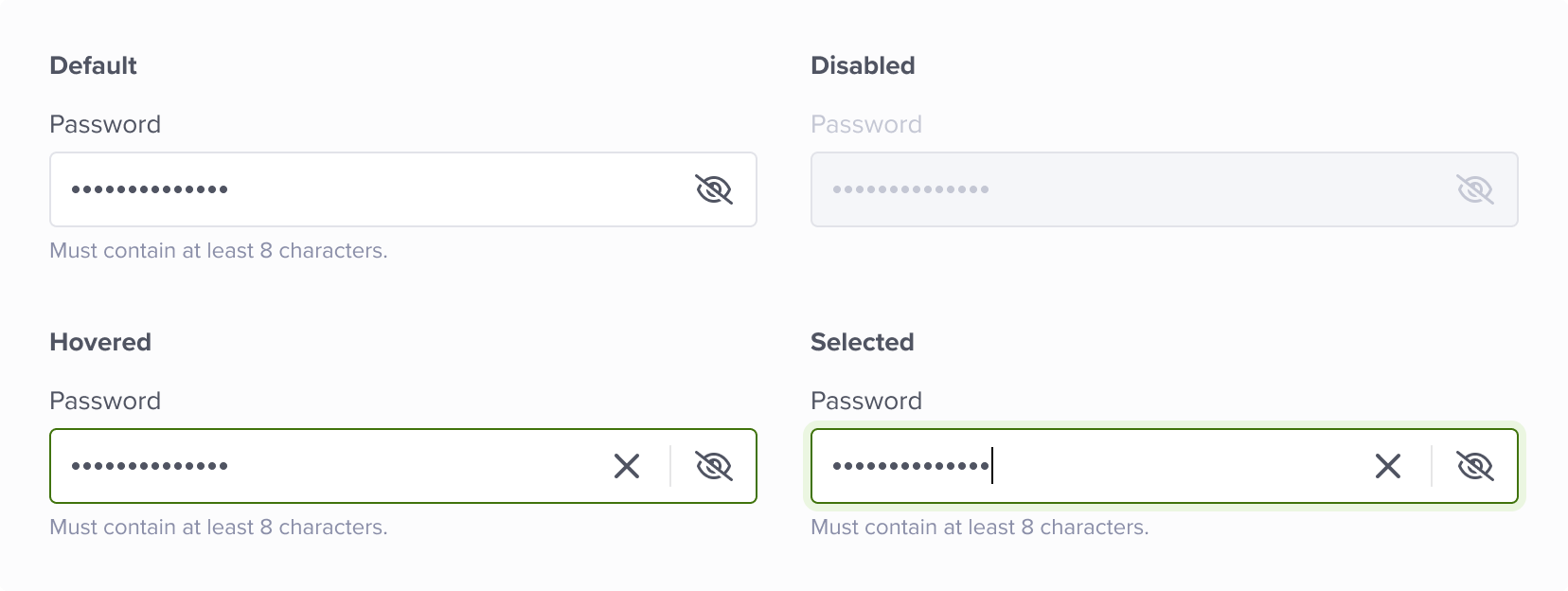This screenshot has height=591, width=1568.
Task: Click the crossed-eye icon in the Disabled field
Action: tap(1475, 189)
